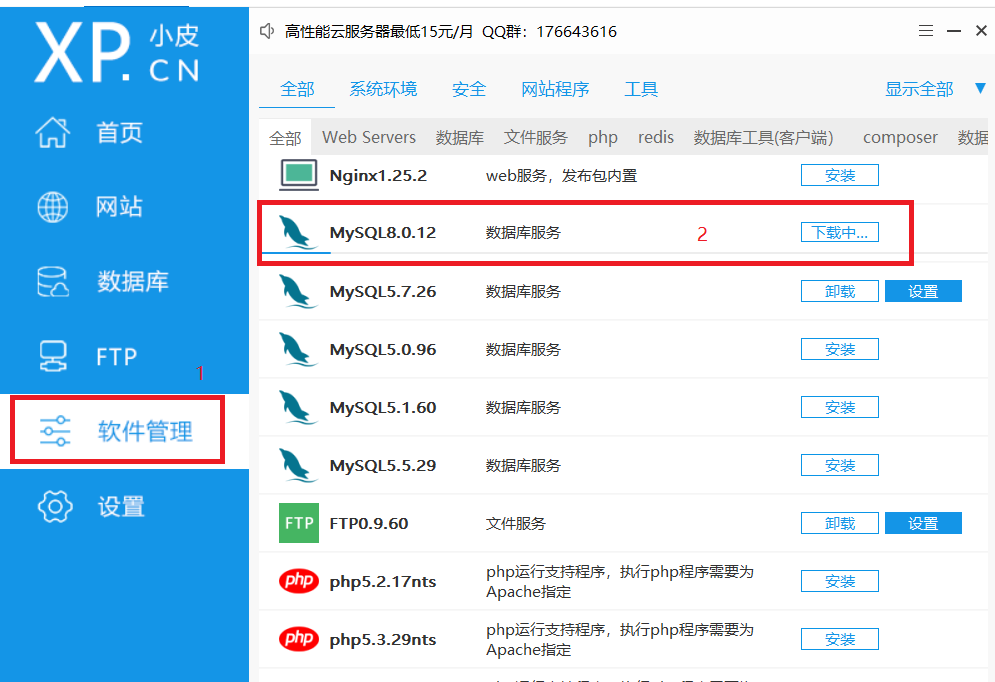
Task: Install php5.3.29nts
Action: (x=840, y=639)
